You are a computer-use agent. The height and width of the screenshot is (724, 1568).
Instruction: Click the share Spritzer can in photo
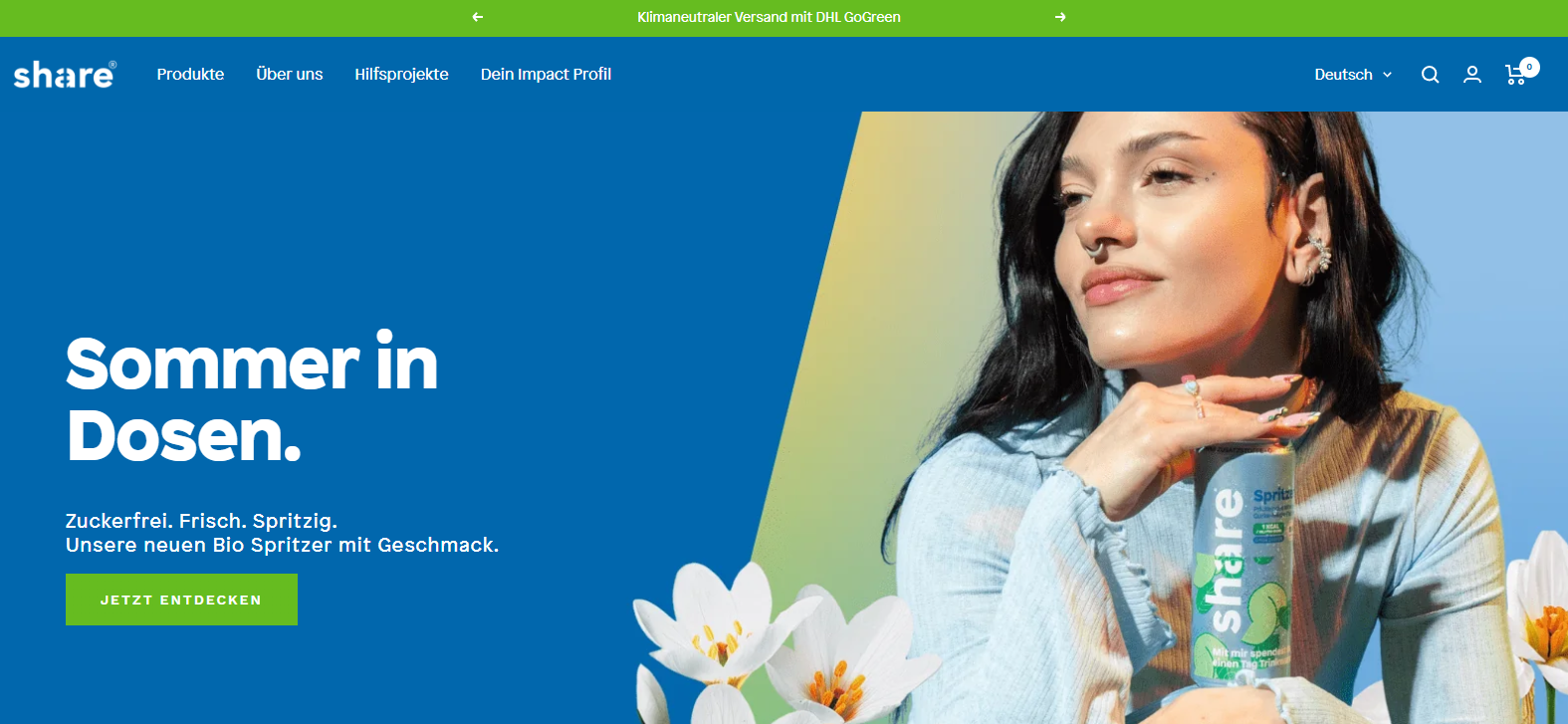(1242, 563)
